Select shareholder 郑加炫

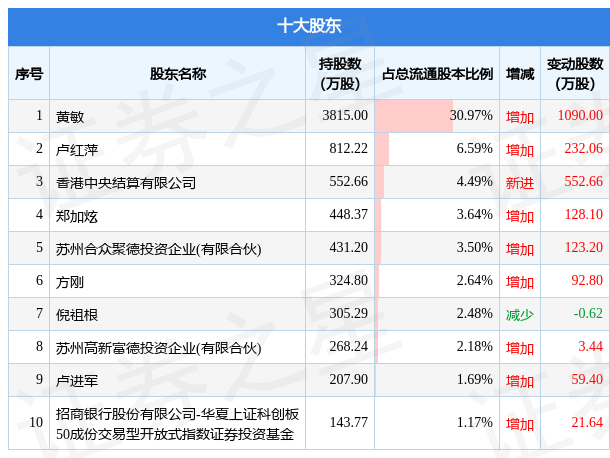(x=77, y=215)
